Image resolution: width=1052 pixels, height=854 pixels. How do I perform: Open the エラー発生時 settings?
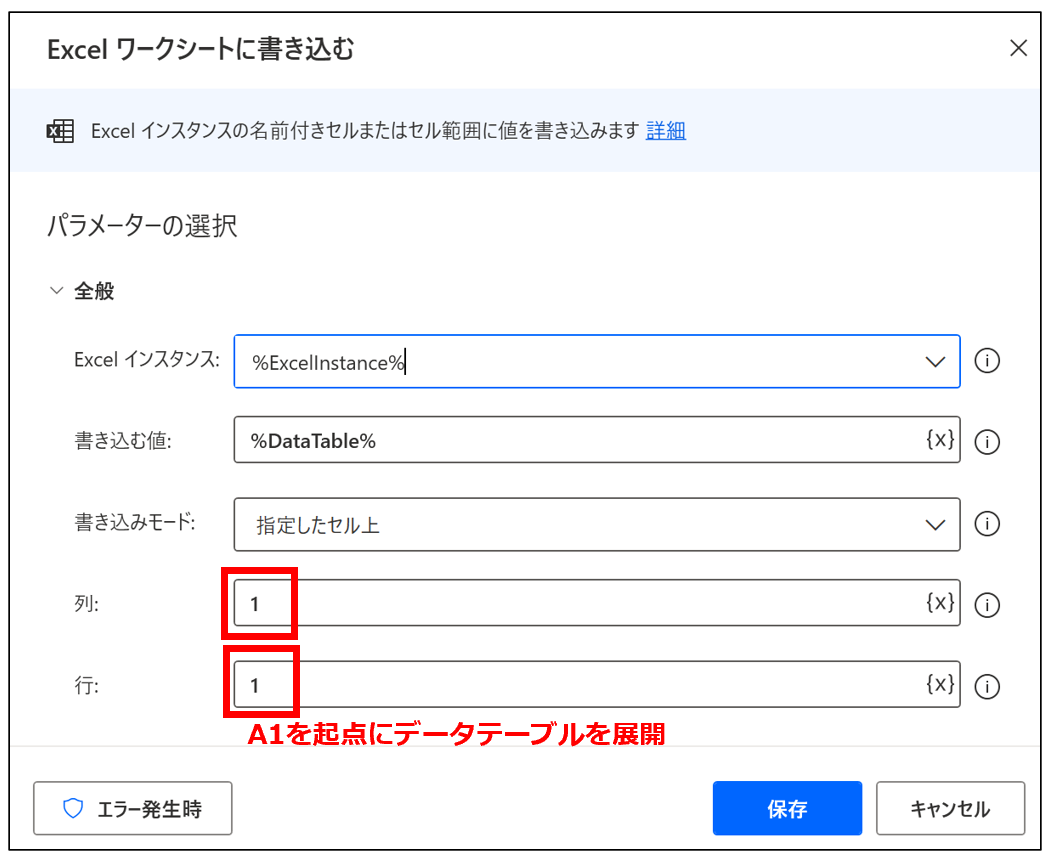pyautogui.click(x=133, y=808)
